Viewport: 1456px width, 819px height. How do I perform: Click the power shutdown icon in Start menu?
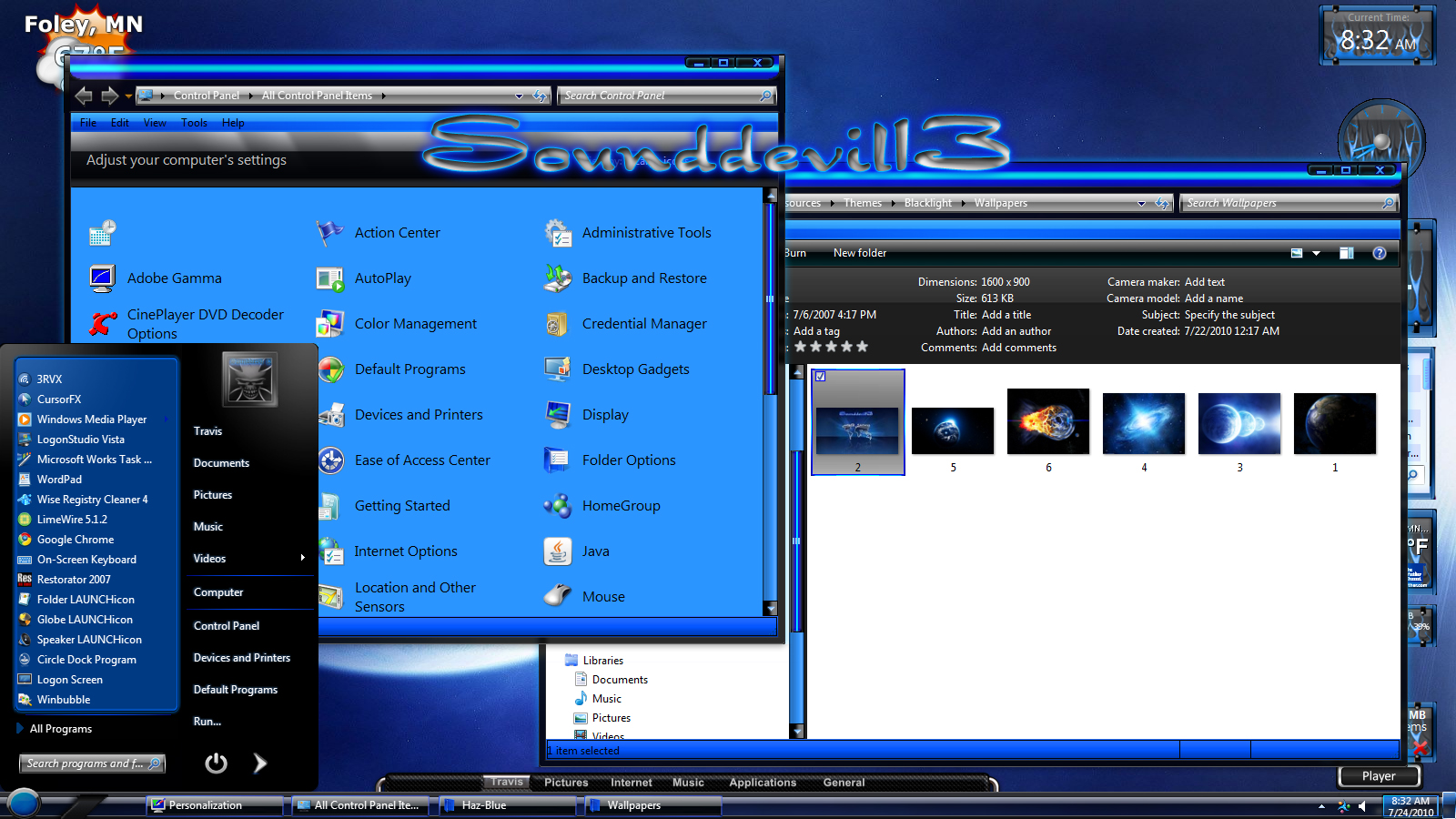point(216,763)
